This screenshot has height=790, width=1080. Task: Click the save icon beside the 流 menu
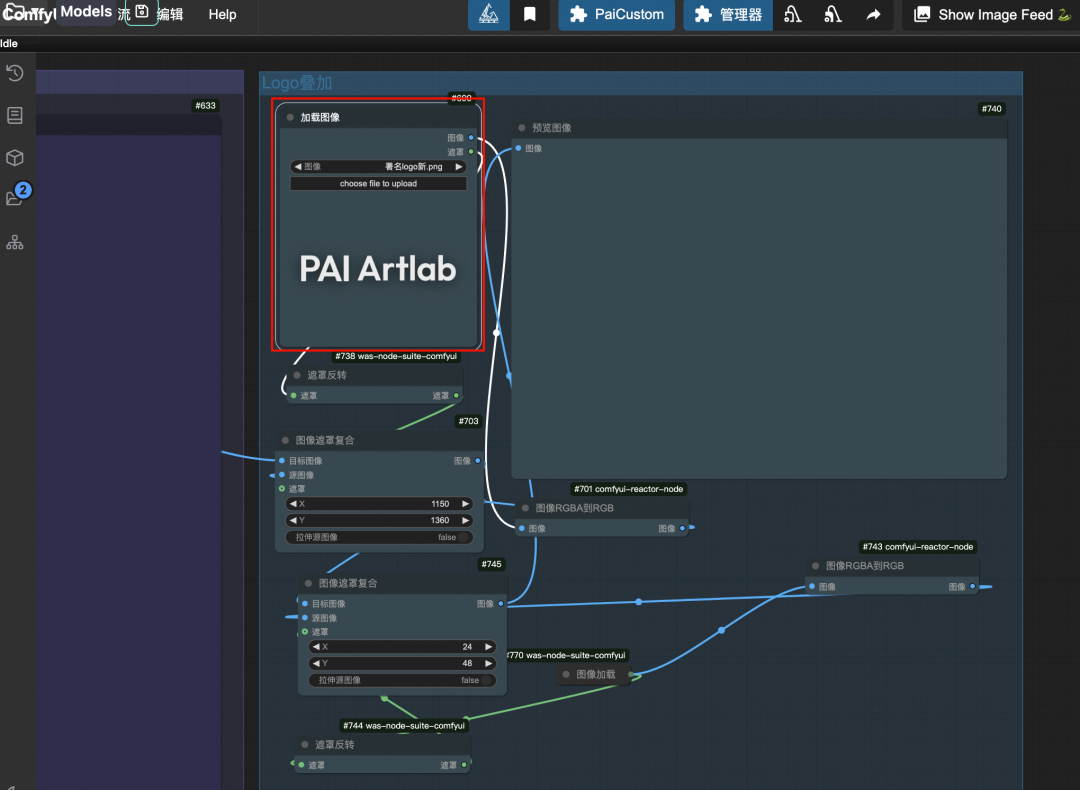142,12
